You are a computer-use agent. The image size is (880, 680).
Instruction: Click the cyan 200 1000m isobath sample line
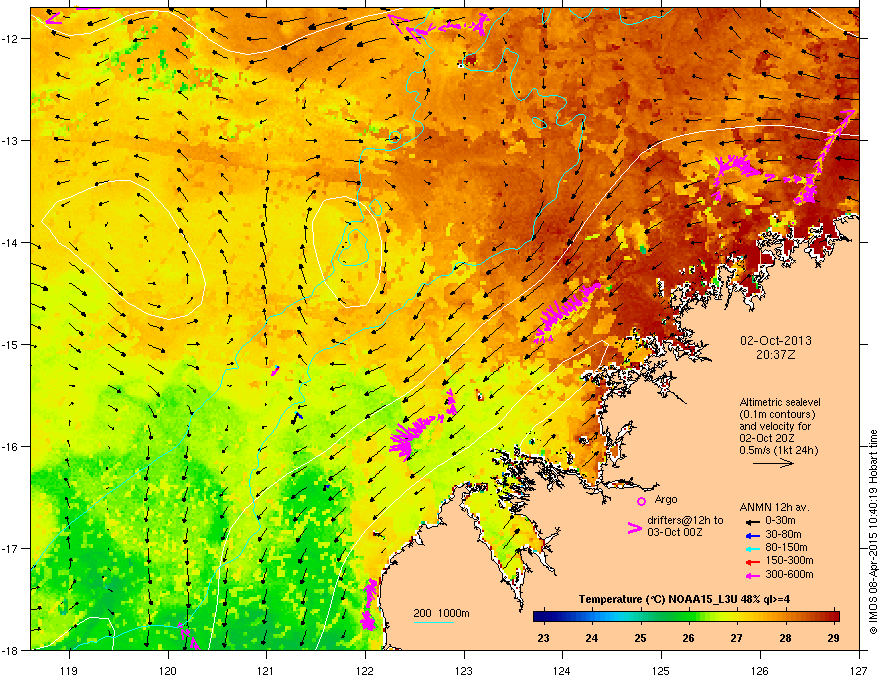[433, 622]
